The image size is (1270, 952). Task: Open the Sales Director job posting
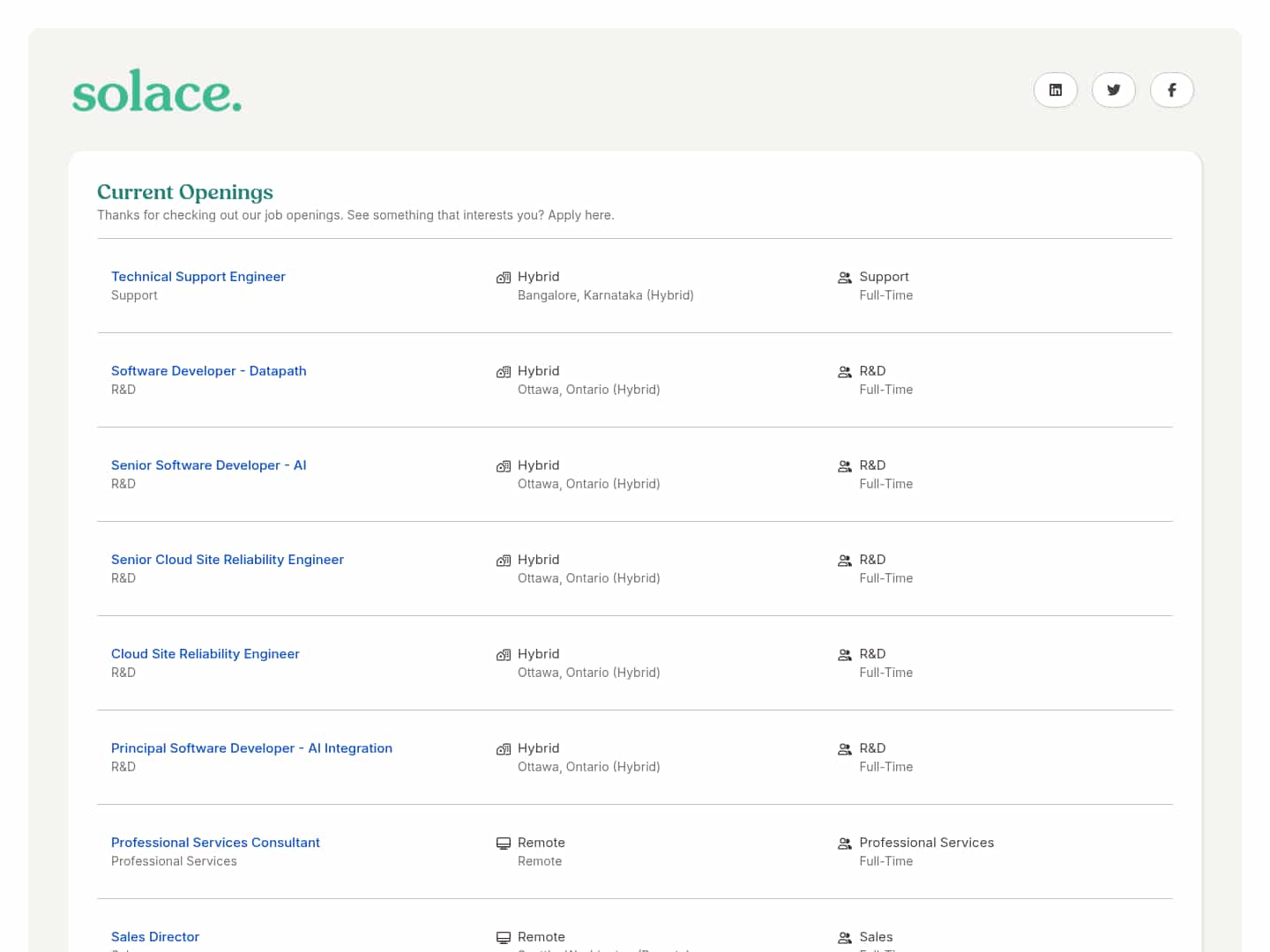point(155,937)
